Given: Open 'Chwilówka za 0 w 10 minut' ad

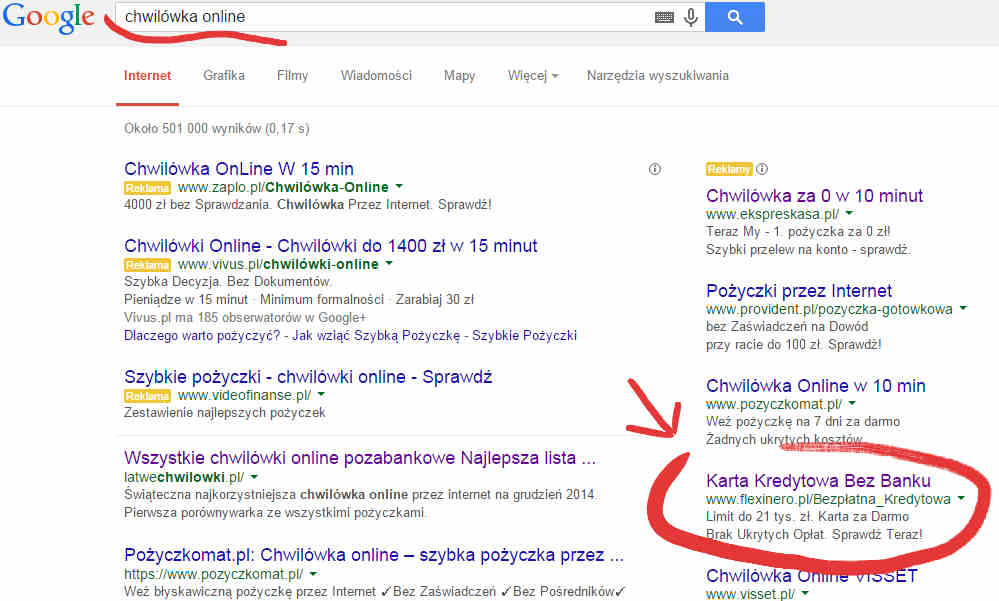Looking at the screenshot, I should coord(814,196).
